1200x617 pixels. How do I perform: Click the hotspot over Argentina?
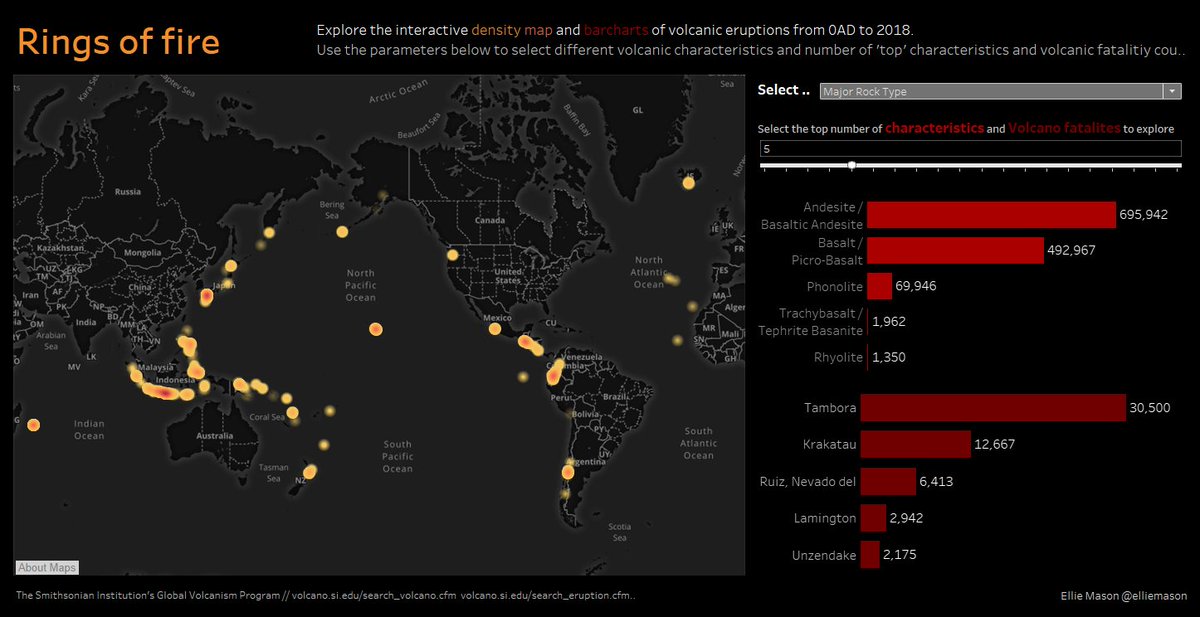[569, 471]
